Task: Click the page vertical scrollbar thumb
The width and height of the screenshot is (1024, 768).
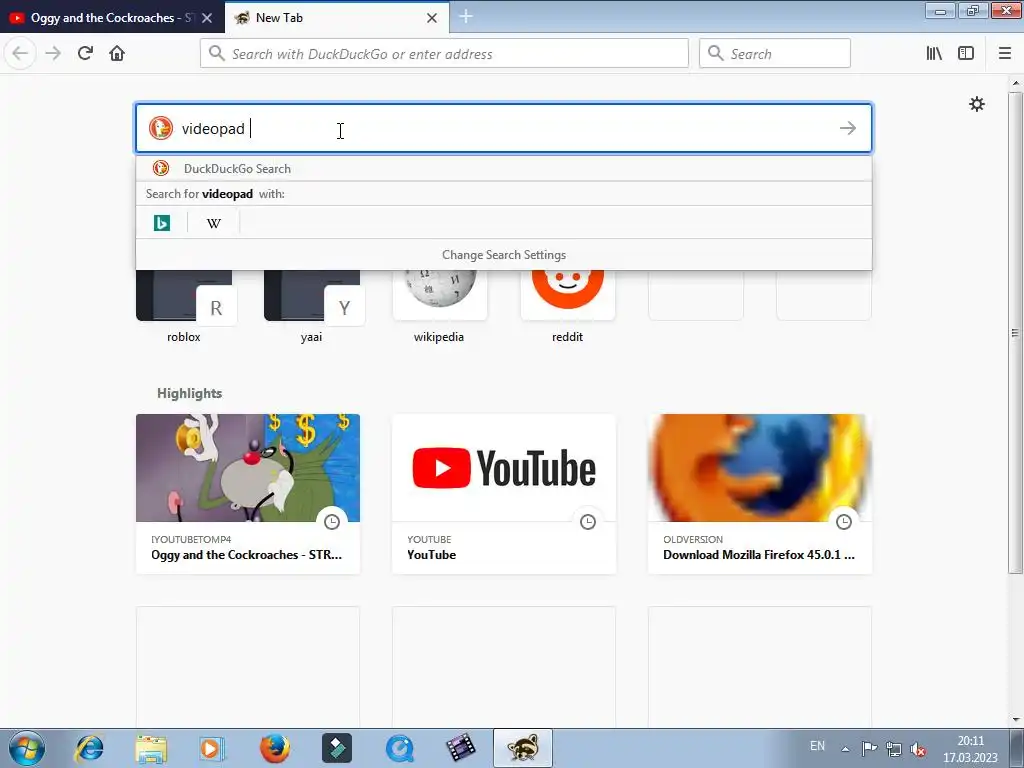Action: coord(1015,333)
